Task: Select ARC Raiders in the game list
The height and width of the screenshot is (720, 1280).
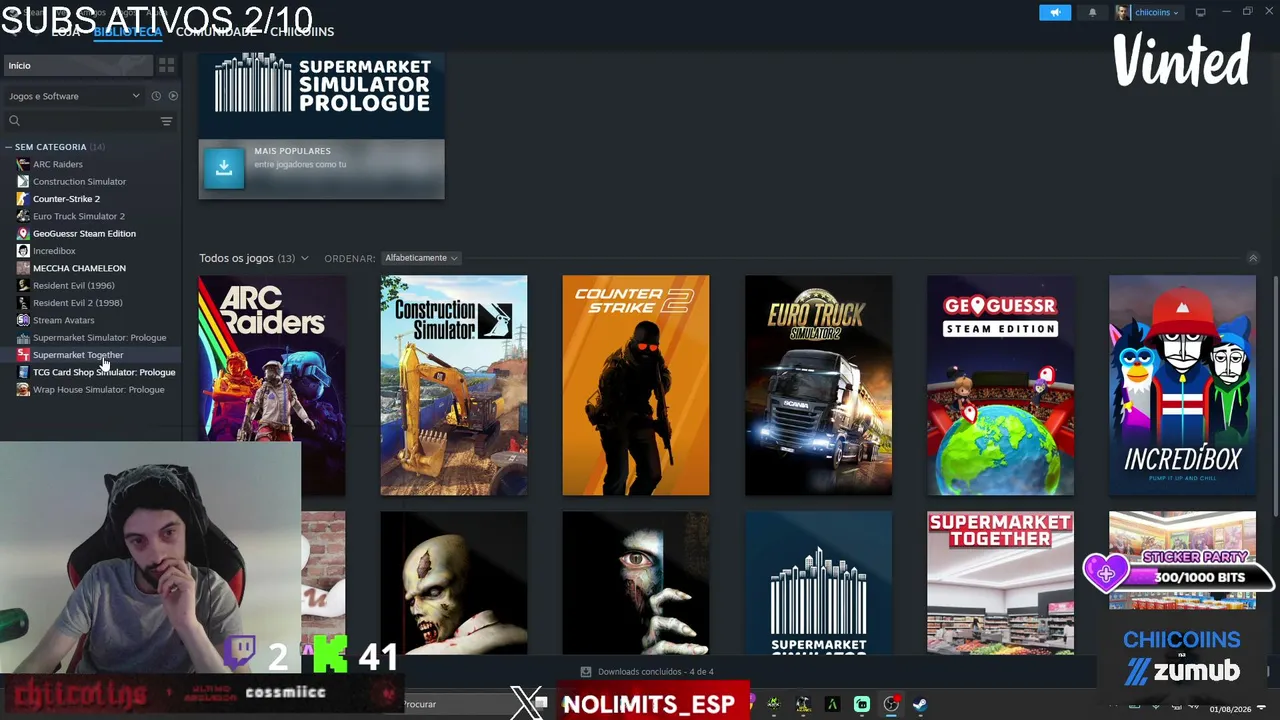Action: [x=58, y=164]
